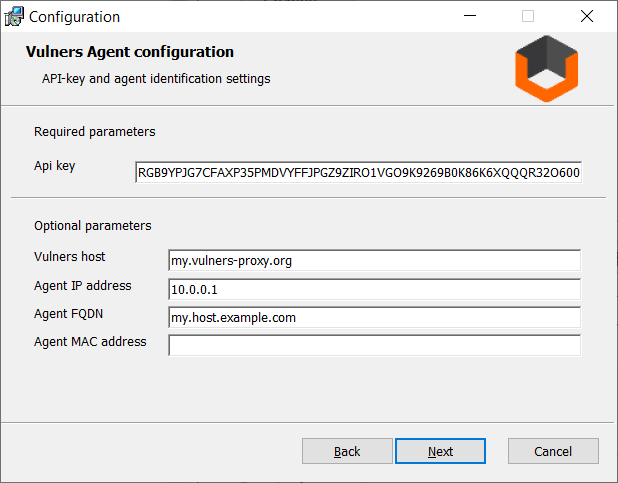Click the 'Vulners host' label
The height and width of the screenshot is (483, 618).
pos(69,257)
